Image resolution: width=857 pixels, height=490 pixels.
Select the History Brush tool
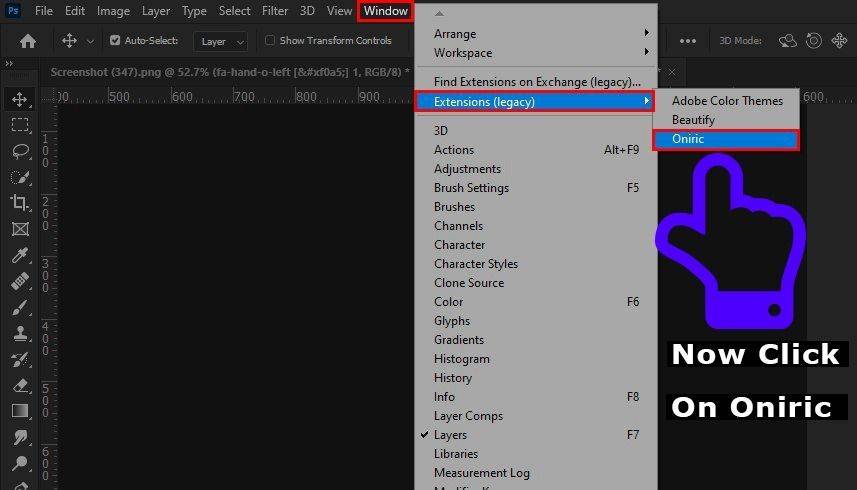[x=20, y=359]
